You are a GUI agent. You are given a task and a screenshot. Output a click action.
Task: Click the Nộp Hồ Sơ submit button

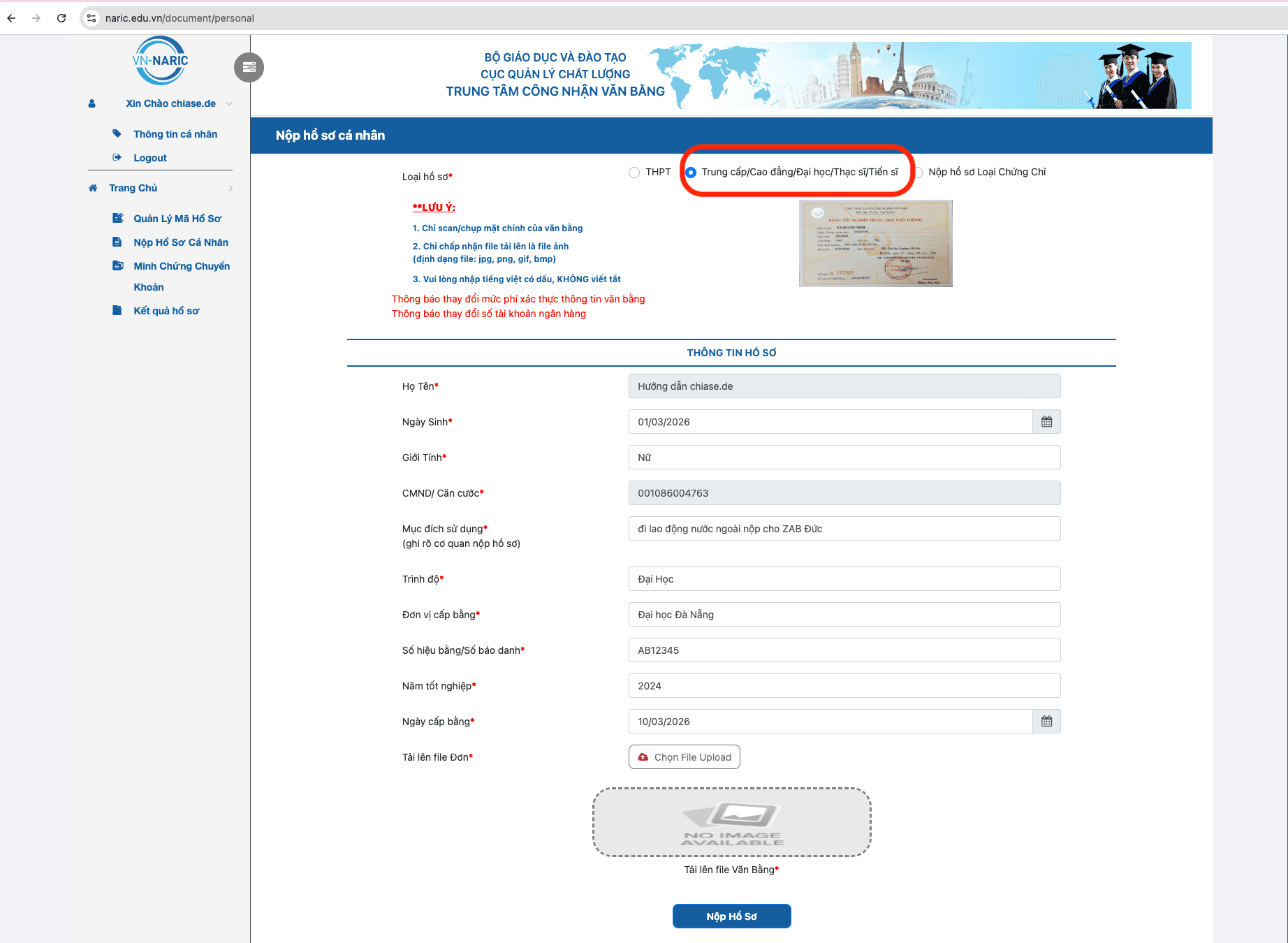tap(731, 916)
